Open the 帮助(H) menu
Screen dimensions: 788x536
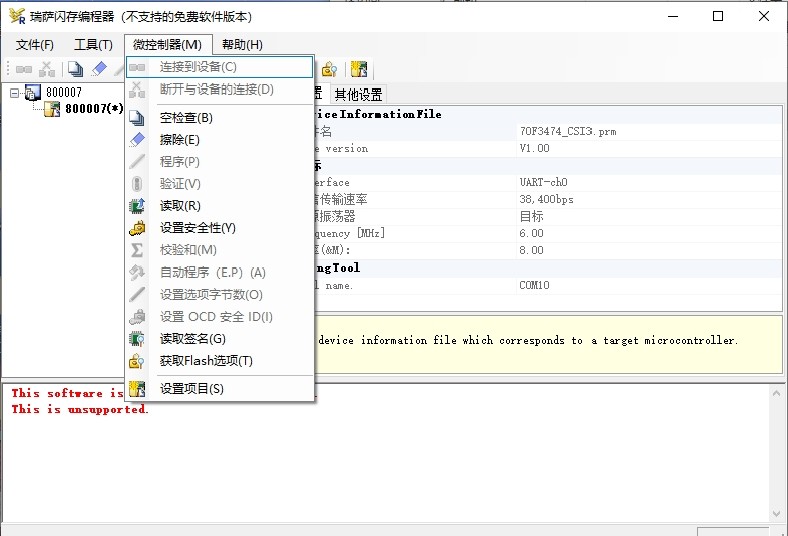(242, 45)
